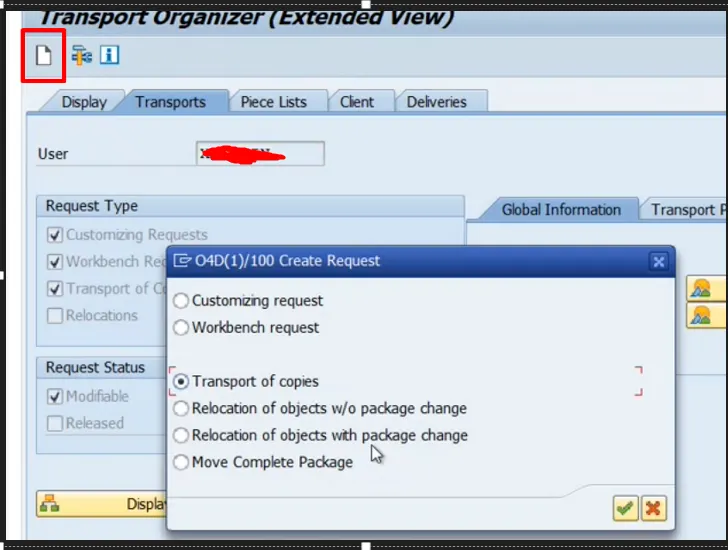Screen dimensions: 728x550
Task: Click the Display button with hierarchy icon
Action: pyautogui.click(x=101, y=504)
